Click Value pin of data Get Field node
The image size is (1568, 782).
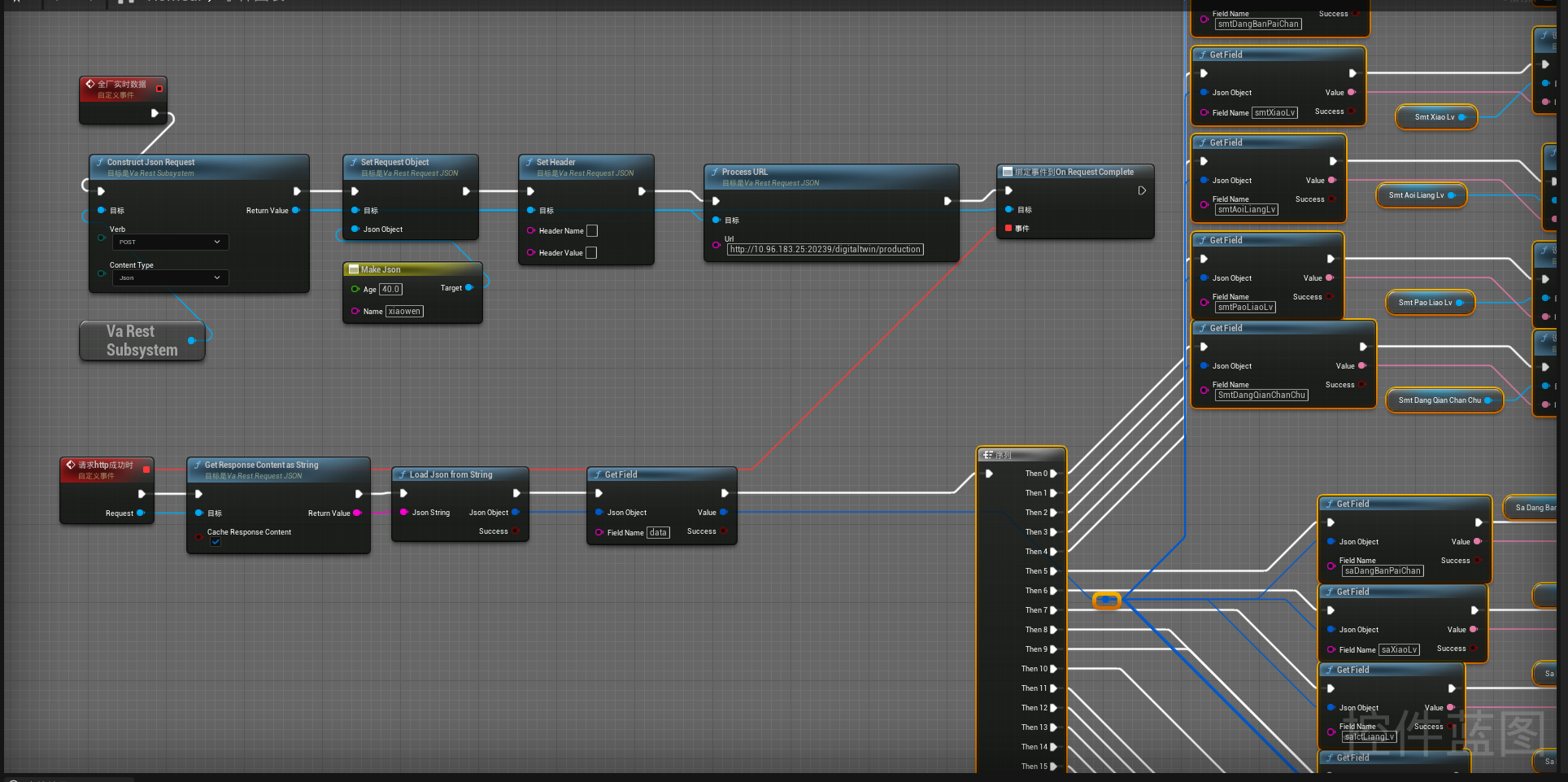pyautogui.click(x=723, y=513)
